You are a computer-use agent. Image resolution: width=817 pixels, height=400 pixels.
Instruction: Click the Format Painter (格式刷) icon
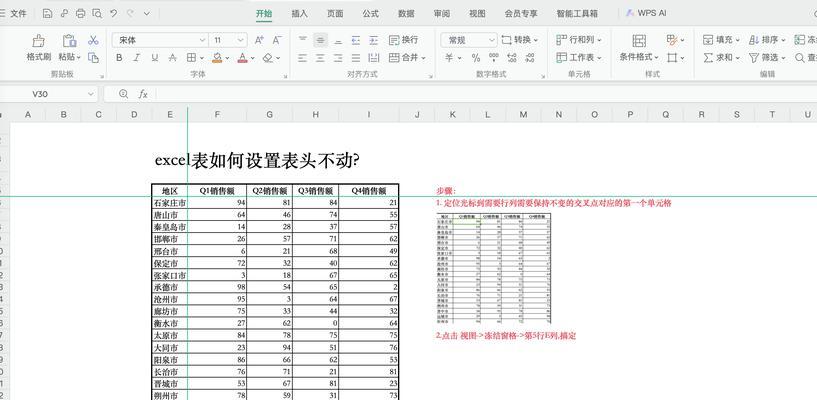tap(39, 41)
